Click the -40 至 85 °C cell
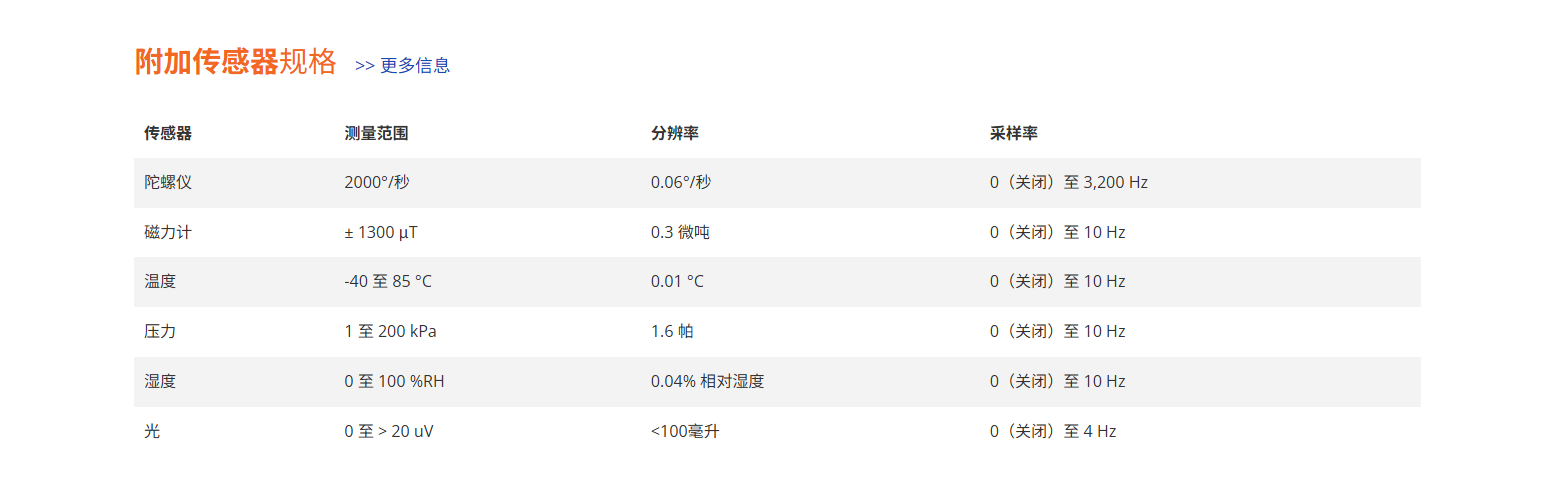This screenshot has height=487, width=1552. [388, 282]
